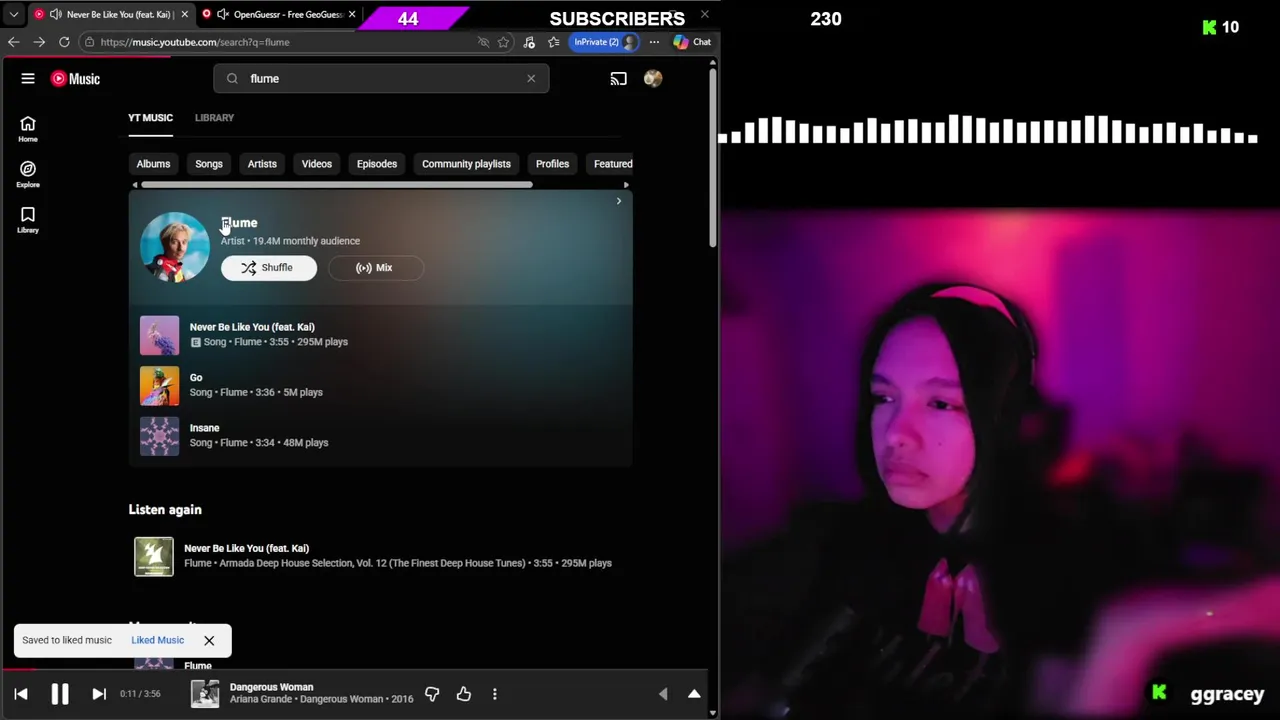Shuffle Flume's music
1280x720 pixels.
tap(269, 268)
